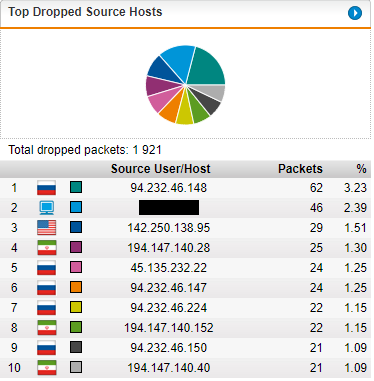Click the percent column header
This screenshot has width=374, height=381.
tap(361, 169)
